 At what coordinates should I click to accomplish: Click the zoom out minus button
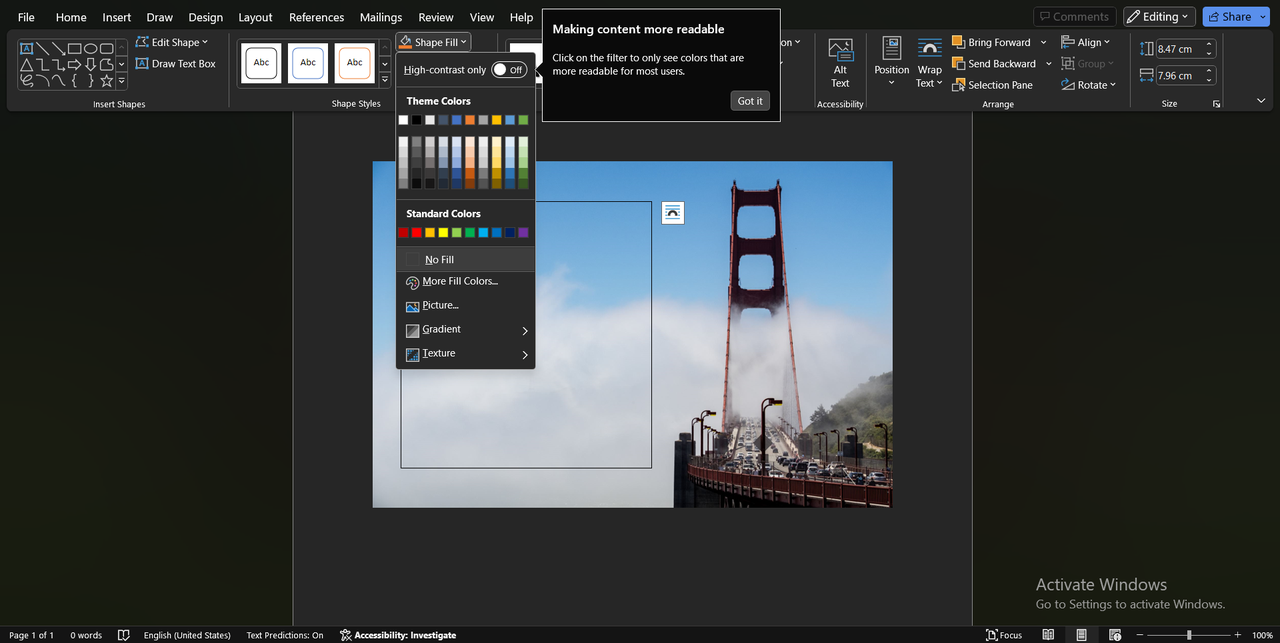[1140, 635]
